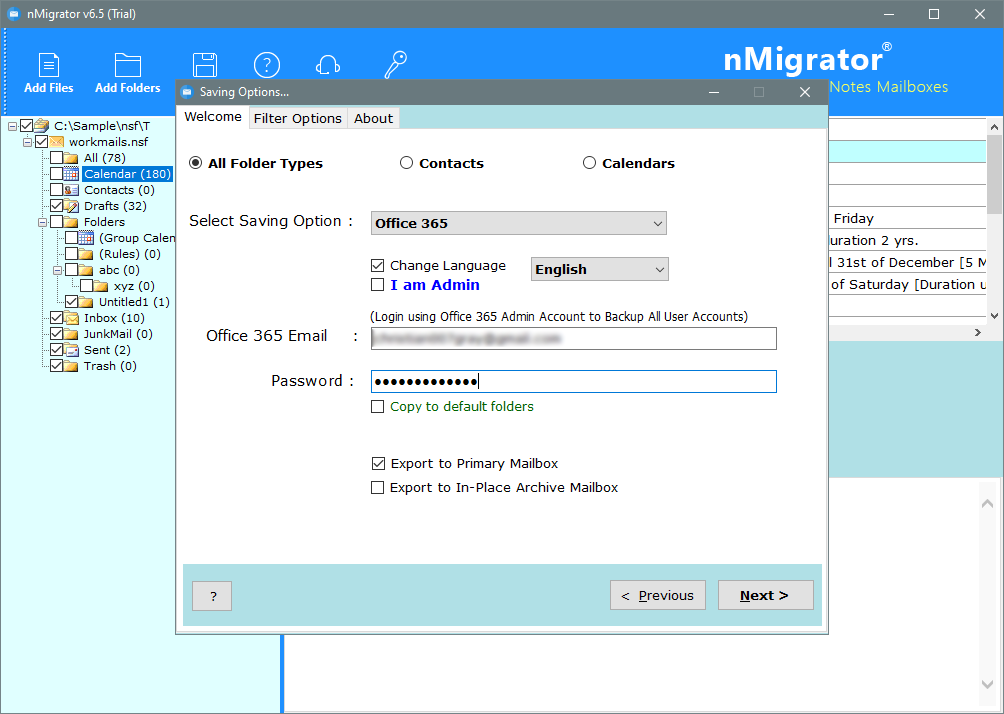Click the Drafts (32) folder icon
The width and height of the screenshot is (1004, 714).
coord(72,206)
